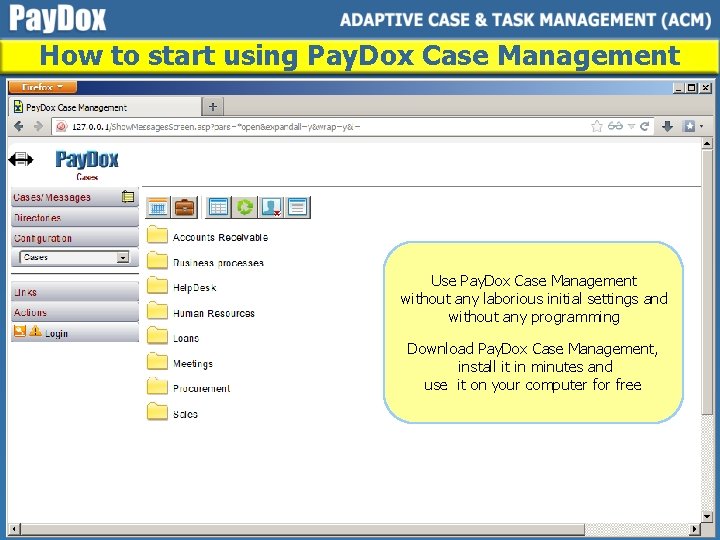This screenshot has height=540, width=720.
Task: Open the Cases/Messages sidebar menu
Action: tap(75, 197)
